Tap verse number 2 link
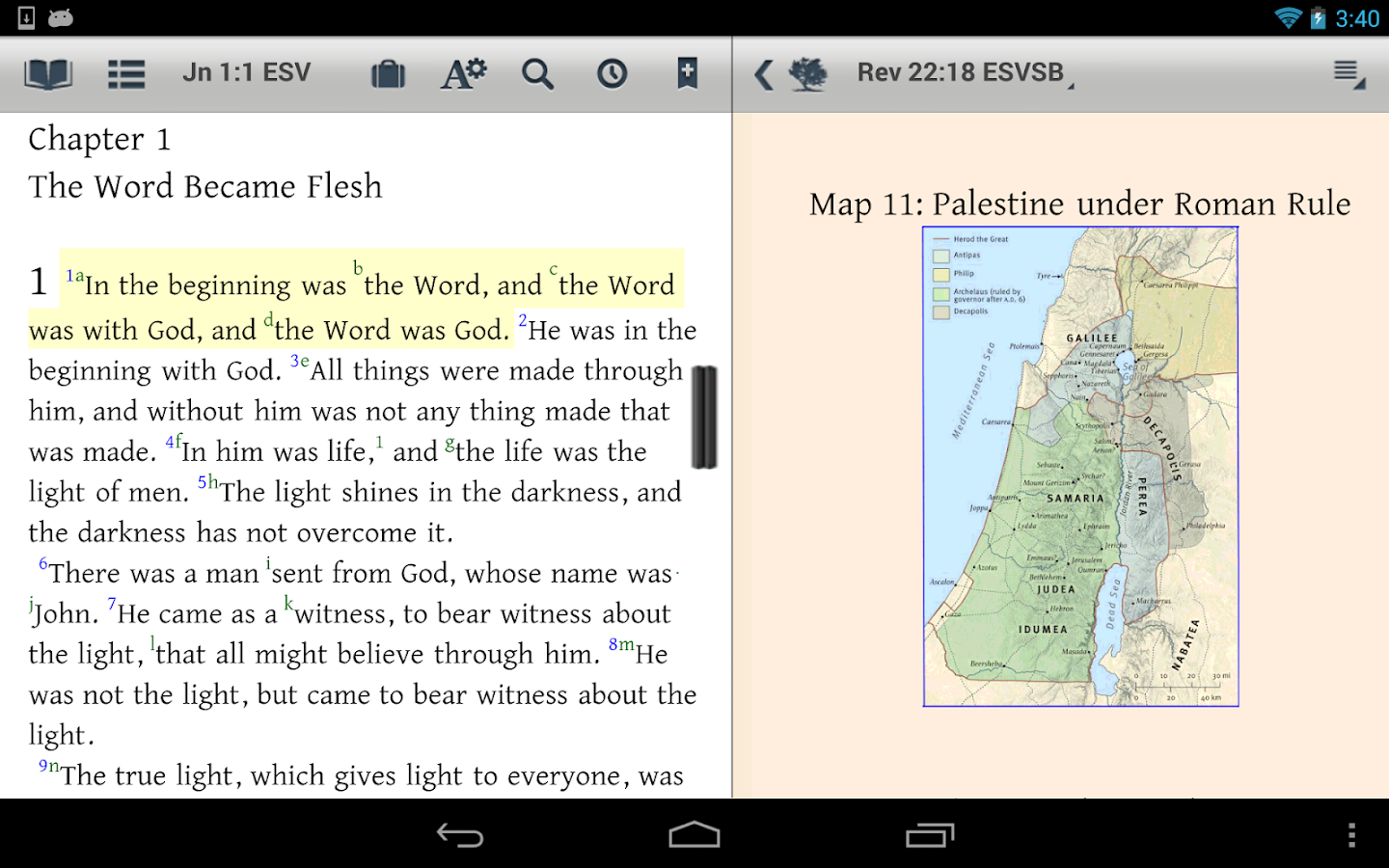 coord(523,319)
